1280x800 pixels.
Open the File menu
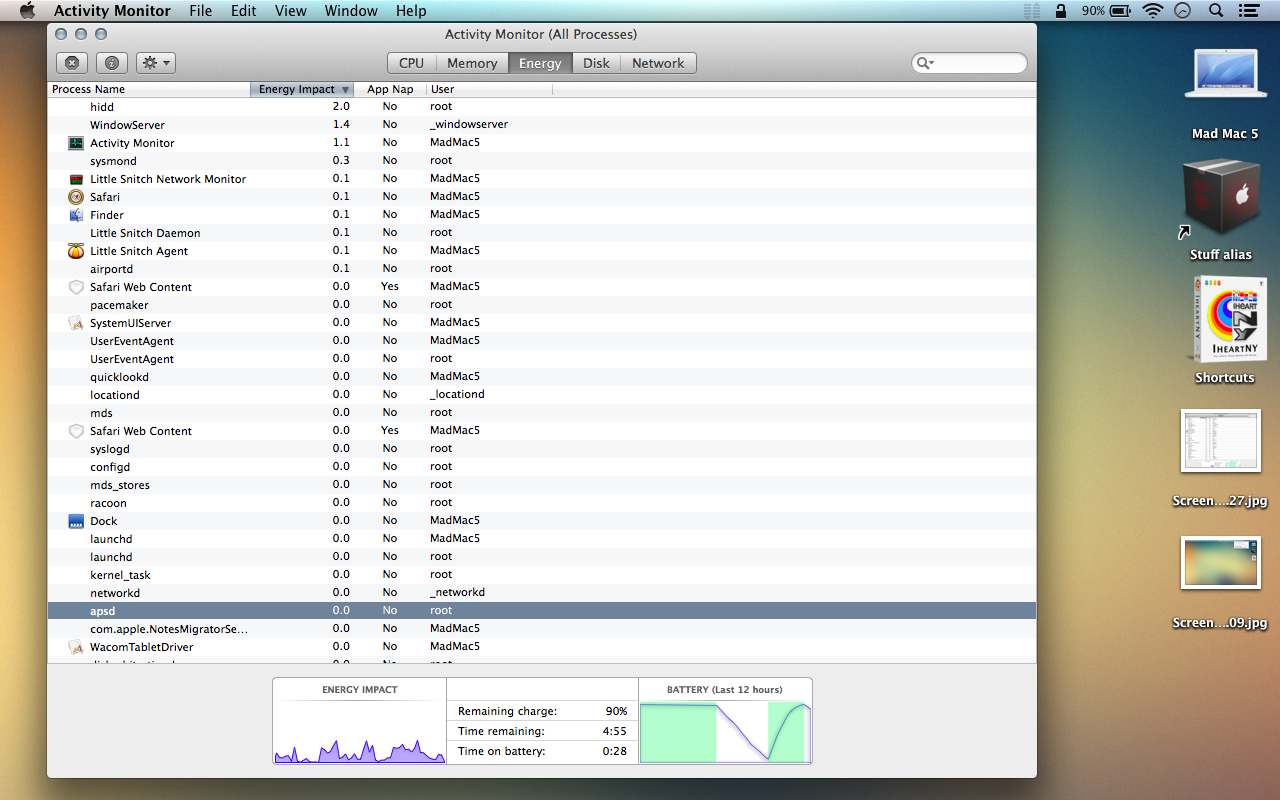click(201, 11)
